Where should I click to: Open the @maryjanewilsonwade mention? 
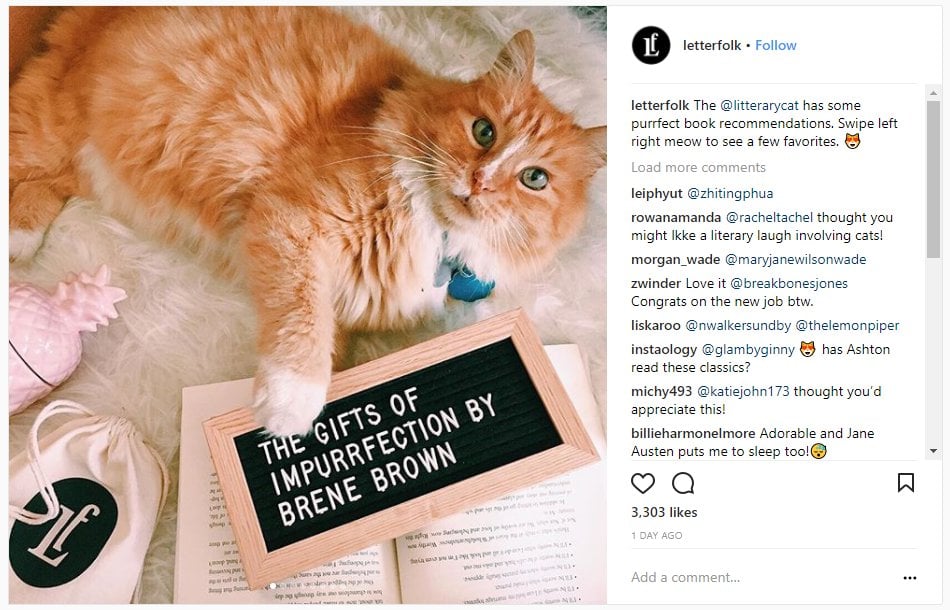(x=796, y=259)
